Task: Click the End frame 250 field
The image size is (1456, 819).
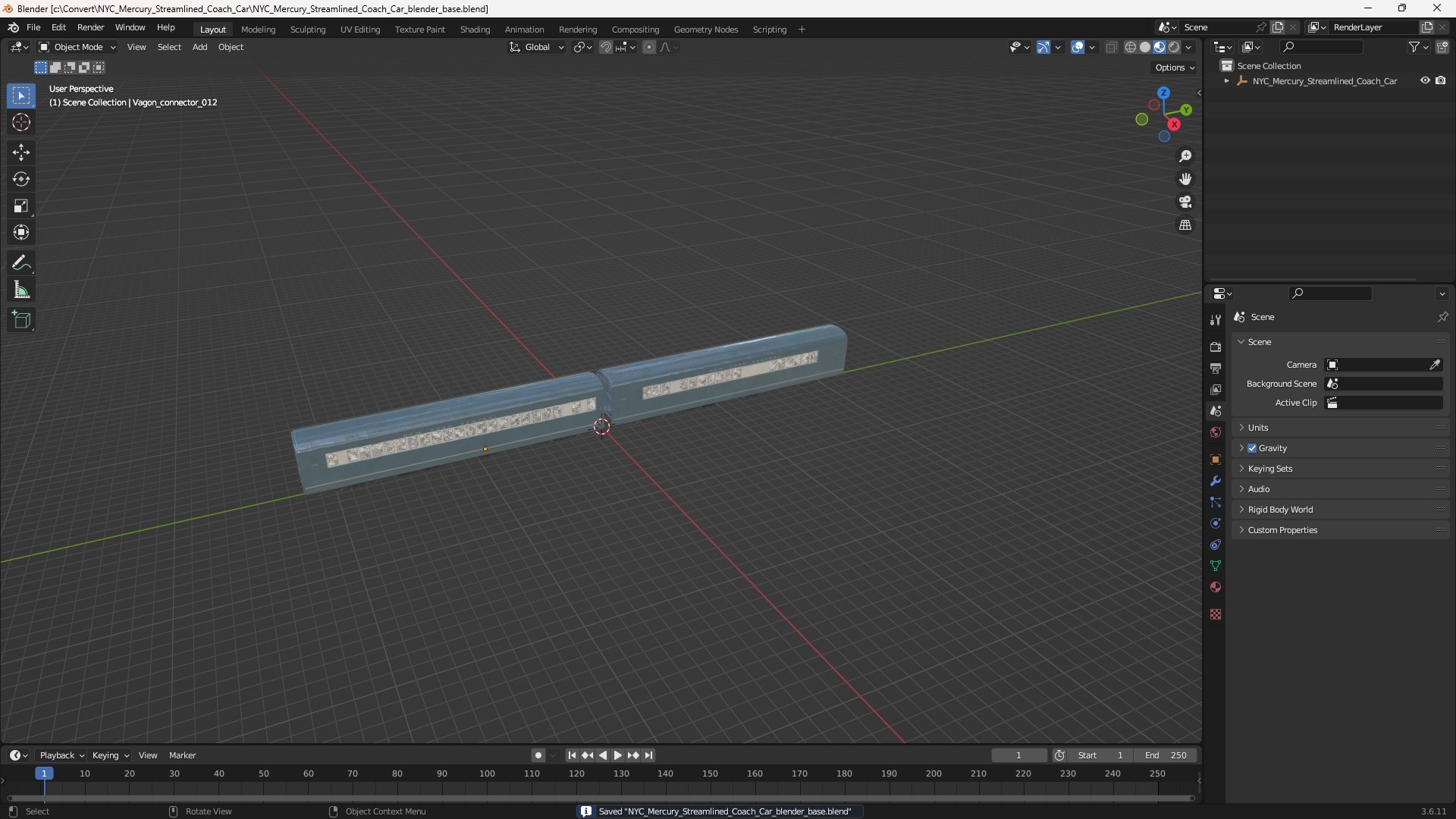Action: coord(1166,755)
